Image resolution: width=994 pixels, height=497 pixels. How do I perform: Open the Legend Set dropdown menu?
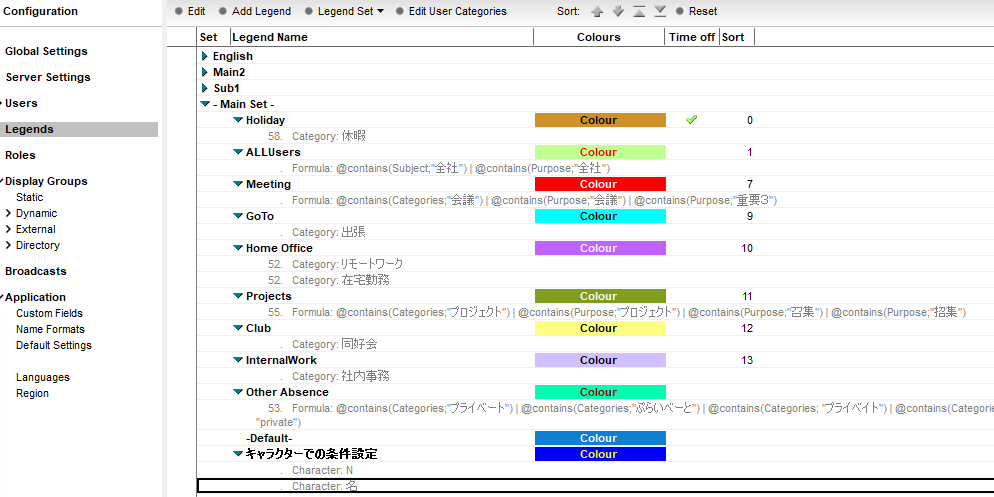click(345, 11)
